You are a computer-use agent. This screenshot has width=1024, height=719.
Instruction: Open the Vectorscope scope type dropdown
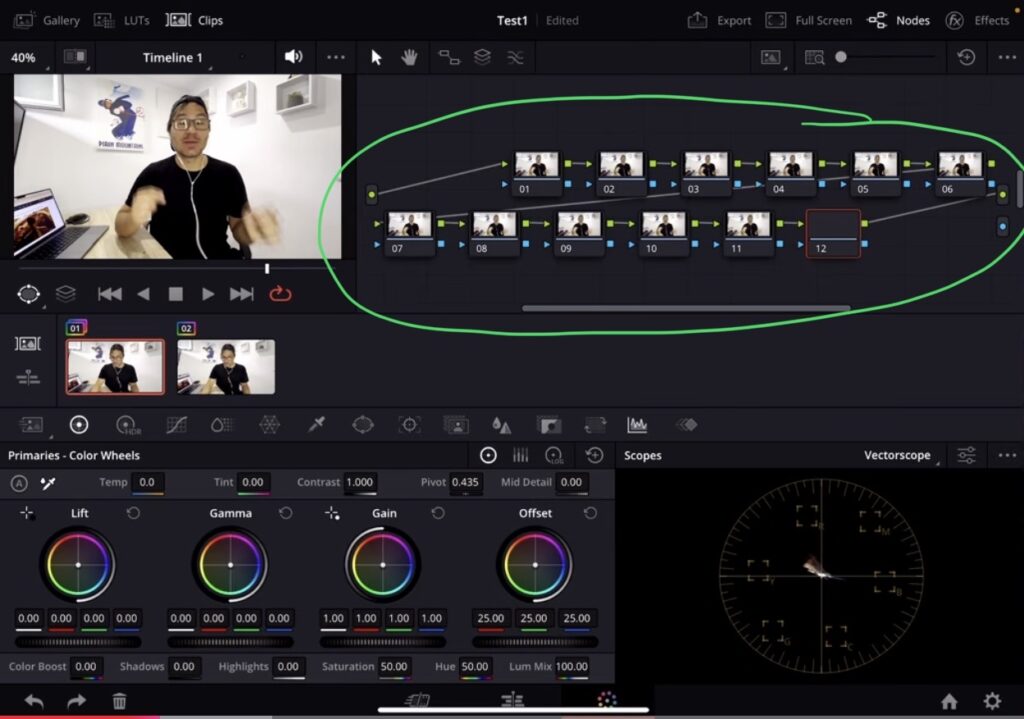[900, 455]
